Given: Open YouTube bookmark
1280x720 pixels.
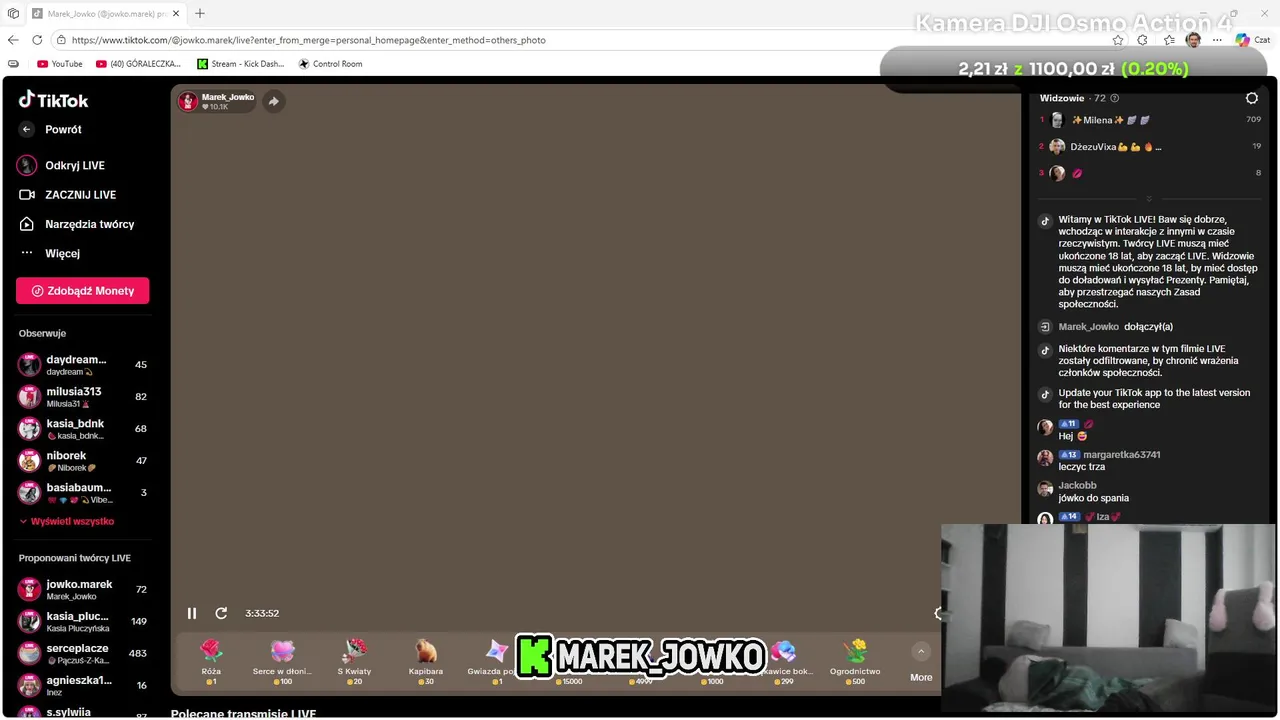Looking at the screenshot, I should (60, 64).
